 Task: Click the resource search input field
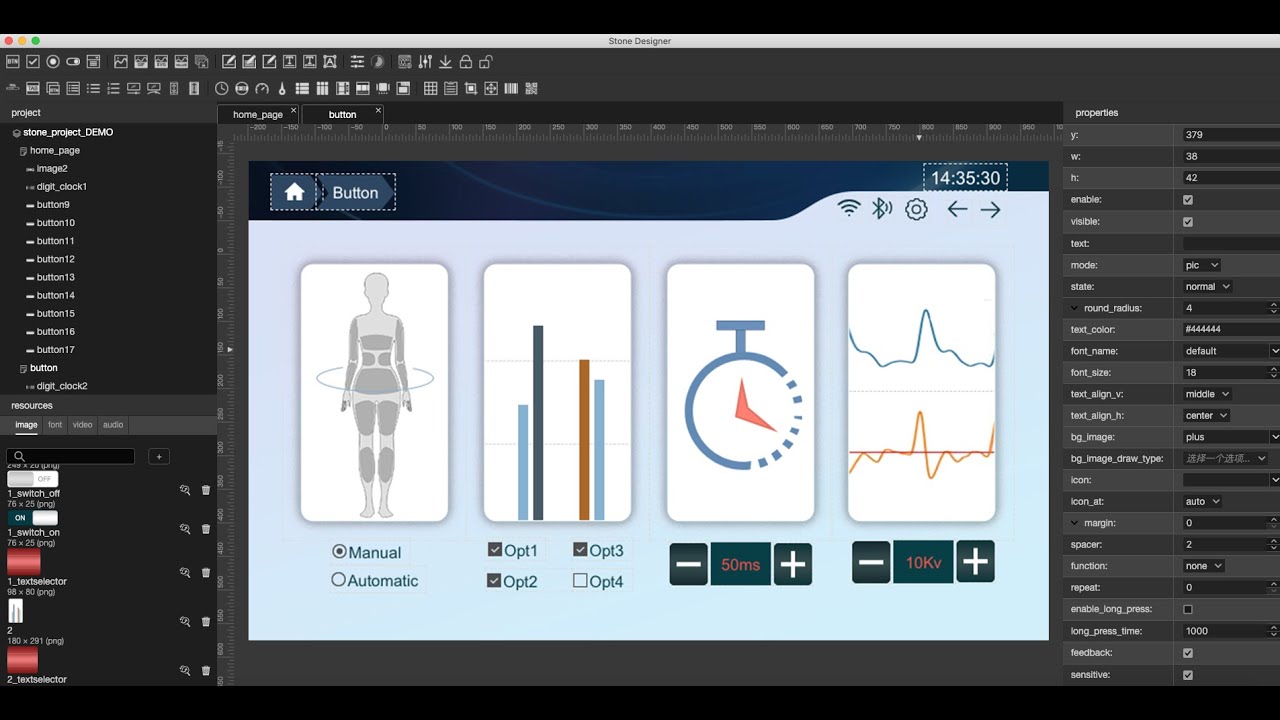[71, 456]
